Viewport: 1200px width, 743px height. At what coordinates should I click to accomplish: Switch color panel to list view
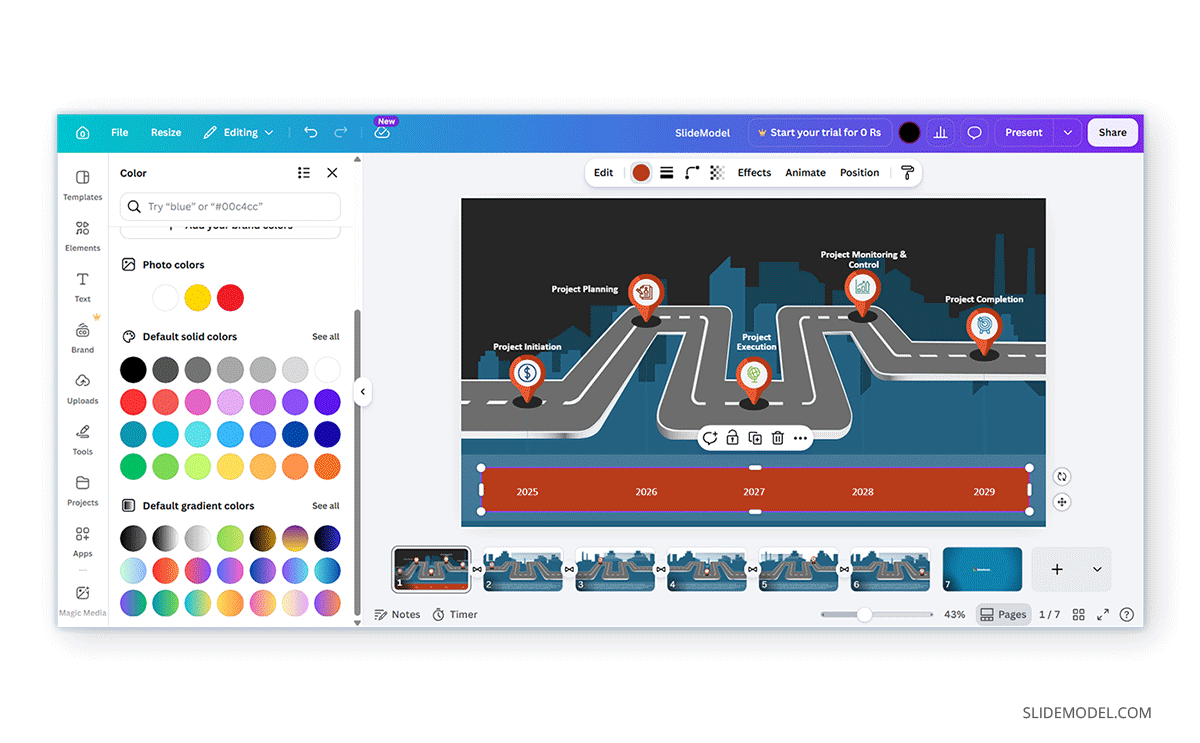pyautogui.click(x=304, y=173)
